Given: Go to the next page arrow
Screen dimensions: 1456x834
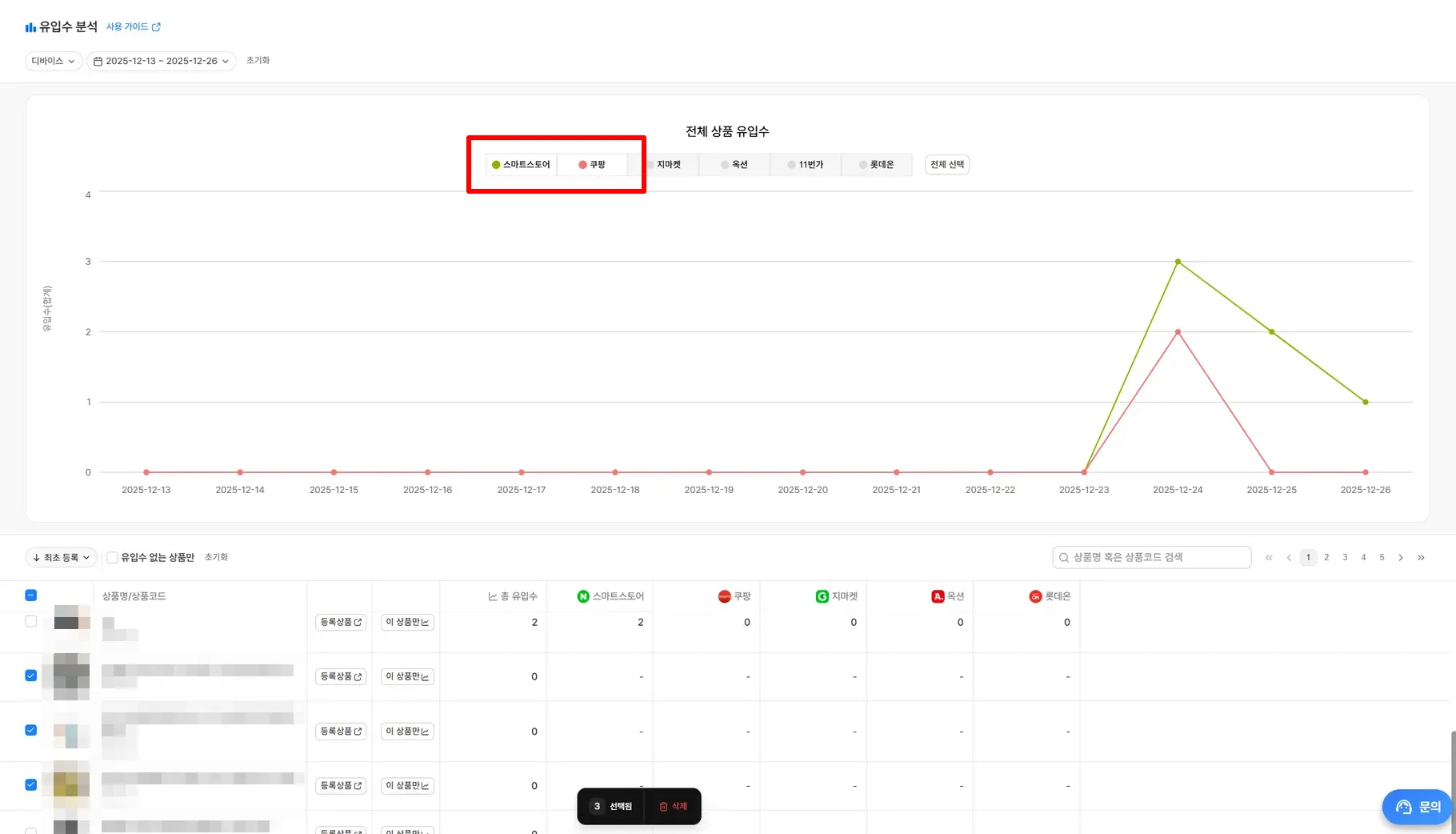Looking at the screenshot, I should tap(1401, 558).
